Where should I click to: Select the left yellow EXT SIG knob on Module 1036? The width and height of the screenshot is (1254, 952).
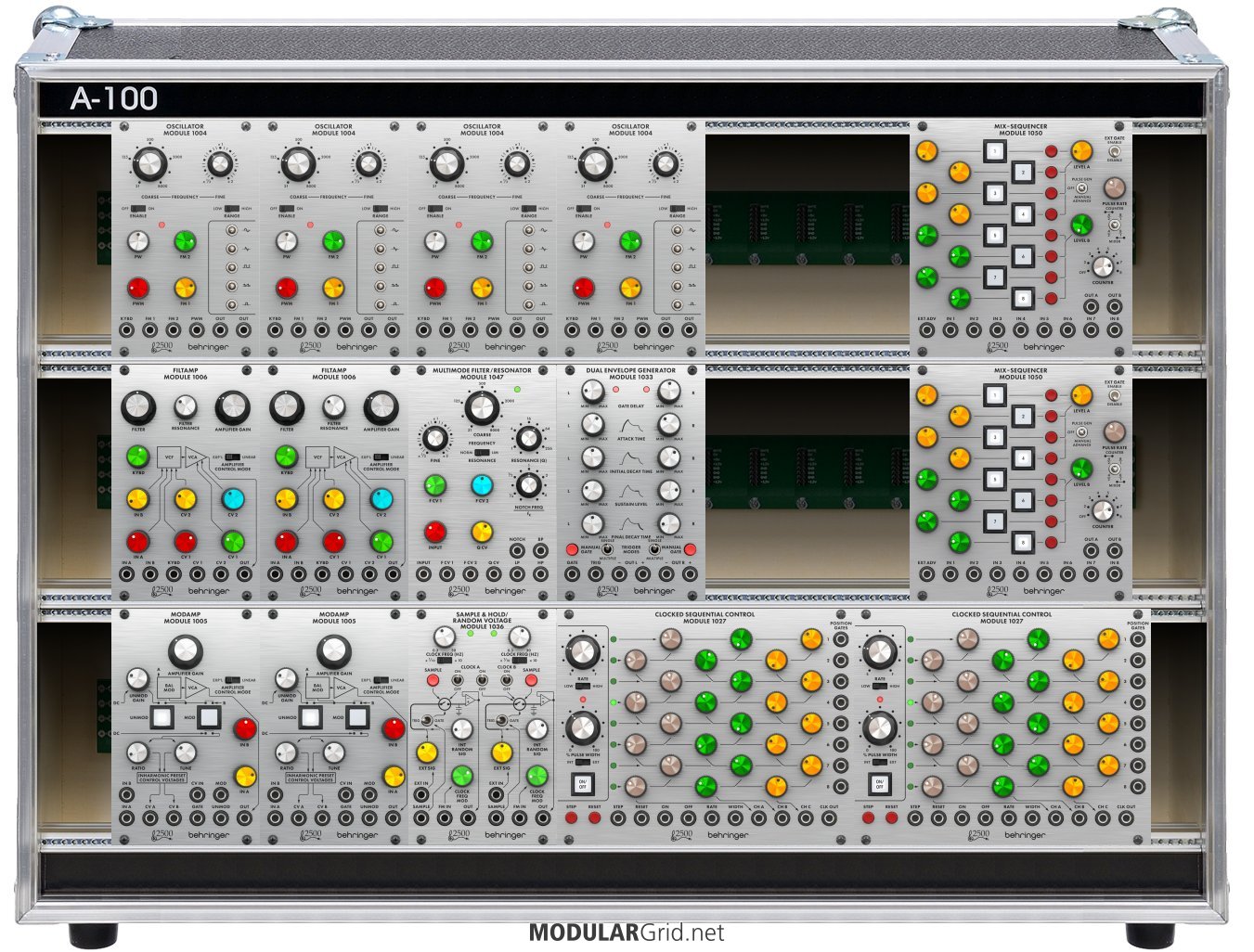click(x=427, y=752)
